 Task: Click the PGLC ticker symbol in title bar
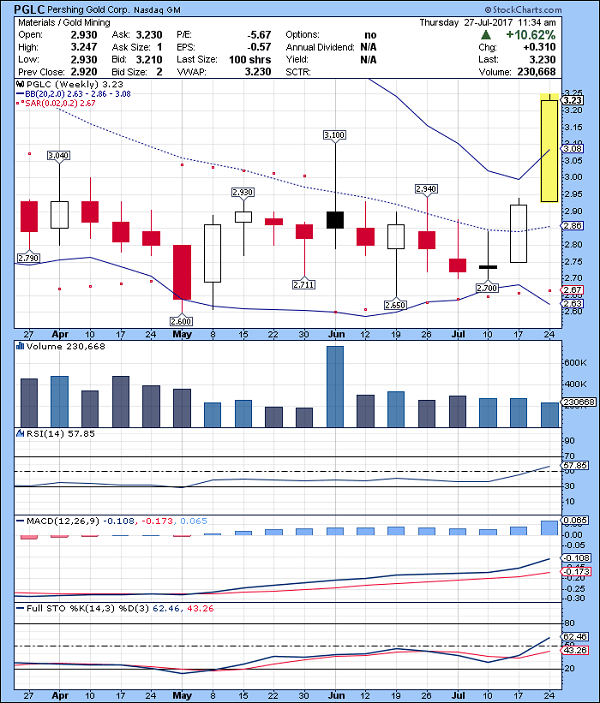point(29,9)
